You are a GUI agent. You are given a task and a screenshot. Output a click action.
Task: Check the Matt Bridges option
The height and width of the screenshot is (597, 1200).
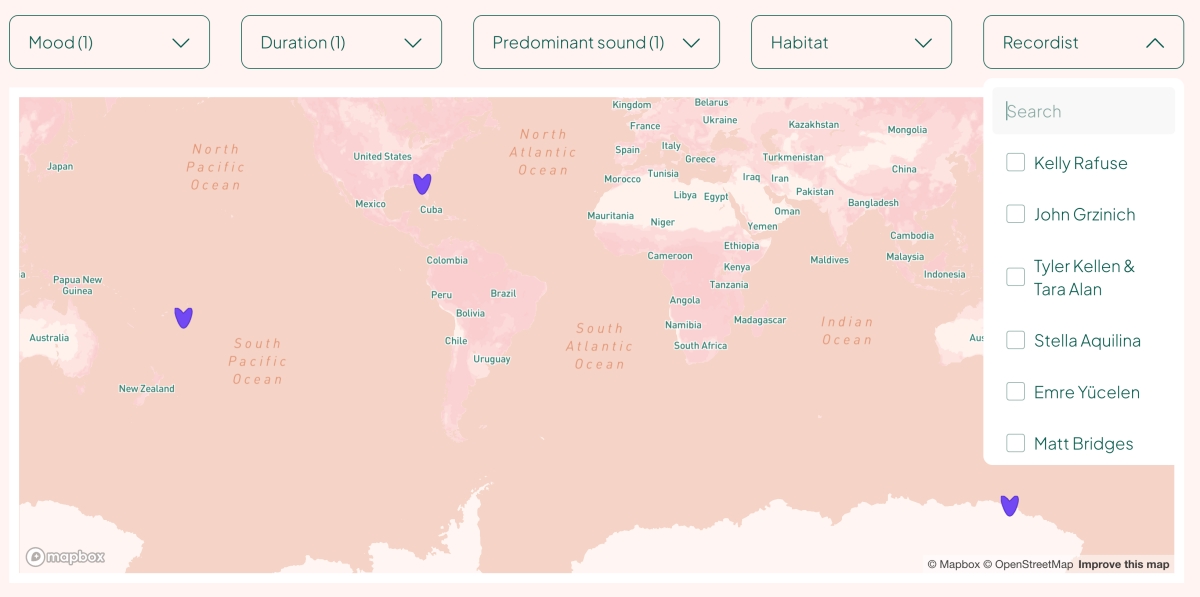(x=1015, y=443)
